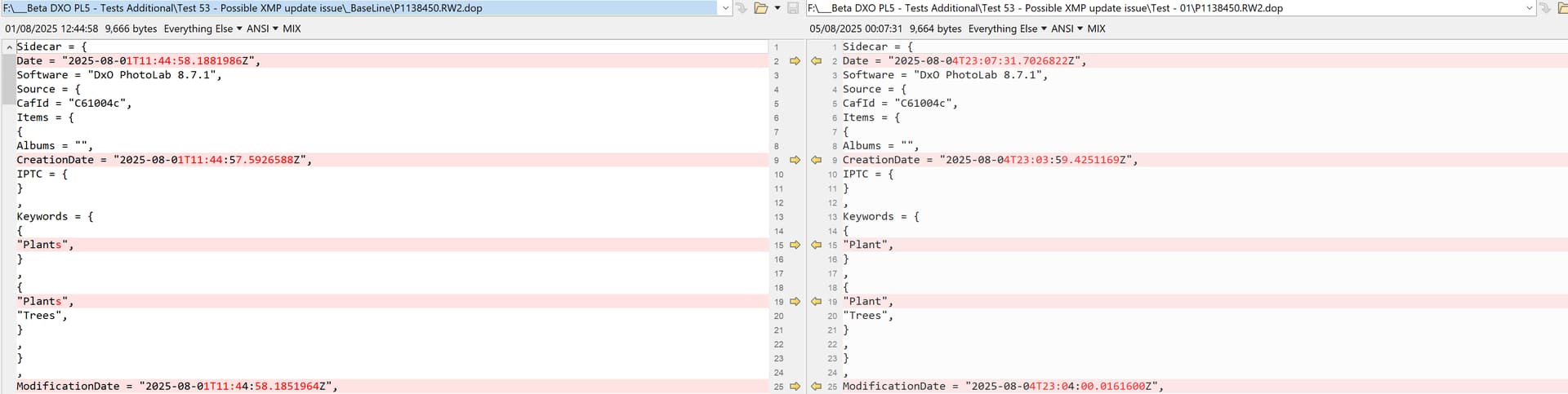Click into the left file path field
Viewport: 1568px width, 394px height.
click(359, 8)
